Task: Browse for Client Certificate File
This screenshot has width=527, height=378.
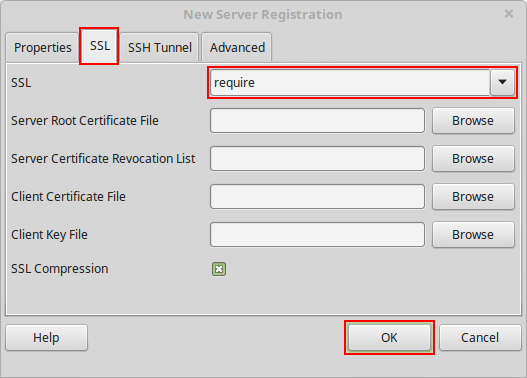Action: pyautogui.click(x=473, y=196)
